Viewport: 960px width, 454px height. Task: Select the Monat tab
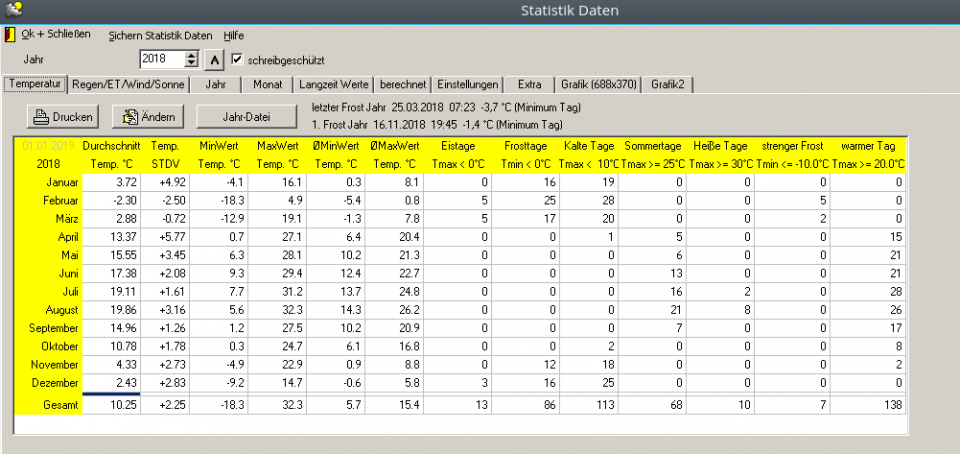[267, 84]
